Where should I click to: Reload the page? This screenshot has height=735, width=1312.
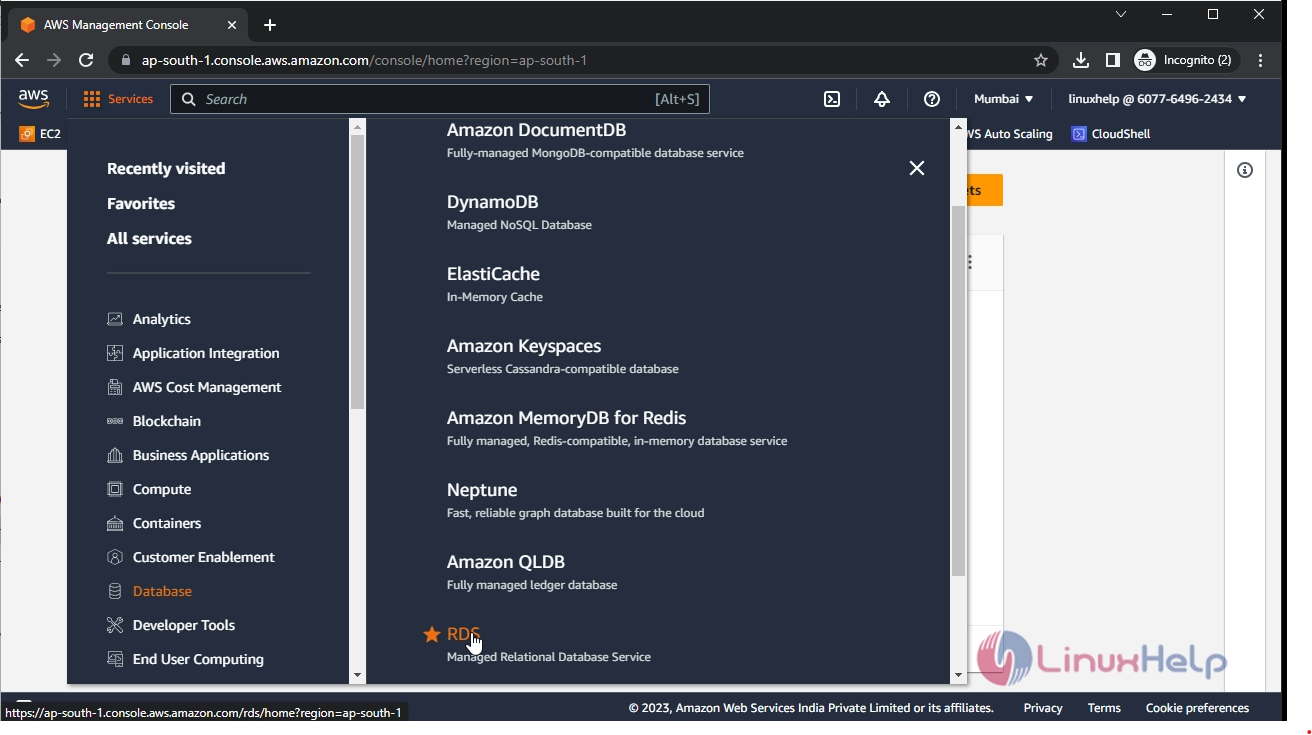[x=86, y=60]
